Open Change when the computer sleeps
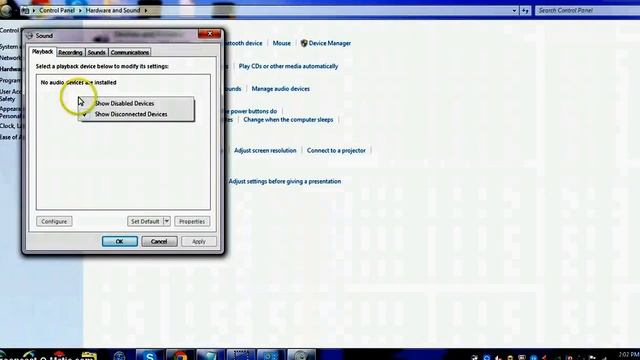Image resolution: width=640 pixels, height=360 pixels. click(x=288, y=120)
